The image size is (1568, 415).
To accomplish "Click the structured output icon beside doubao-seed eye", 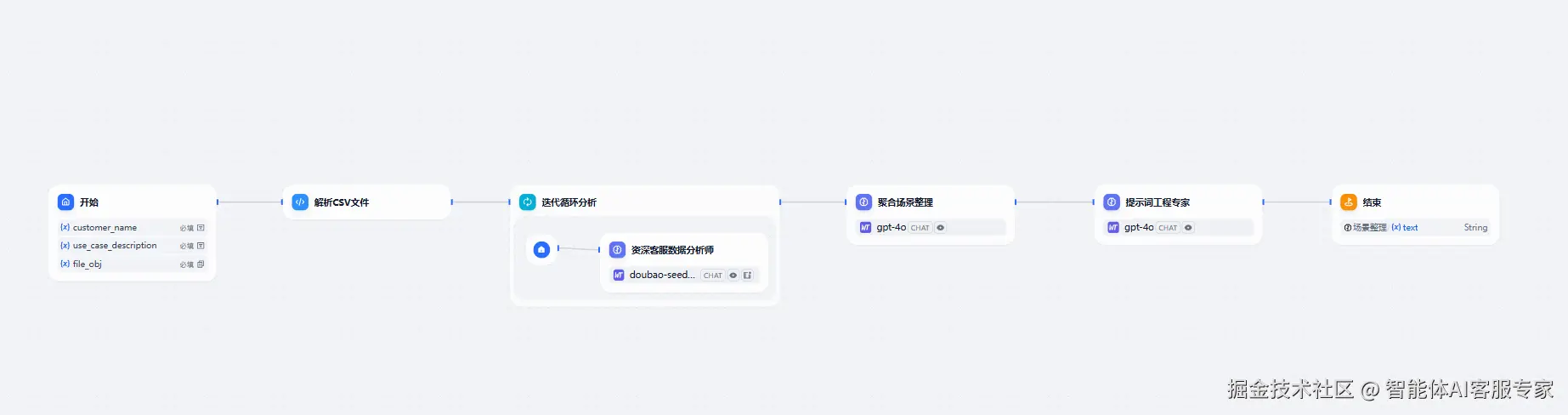I will point(747,276).
